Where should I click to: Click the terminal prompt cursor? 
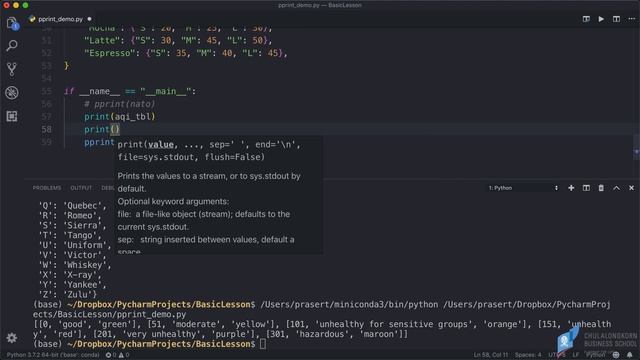pyautogui.click(x=262, y=344)
